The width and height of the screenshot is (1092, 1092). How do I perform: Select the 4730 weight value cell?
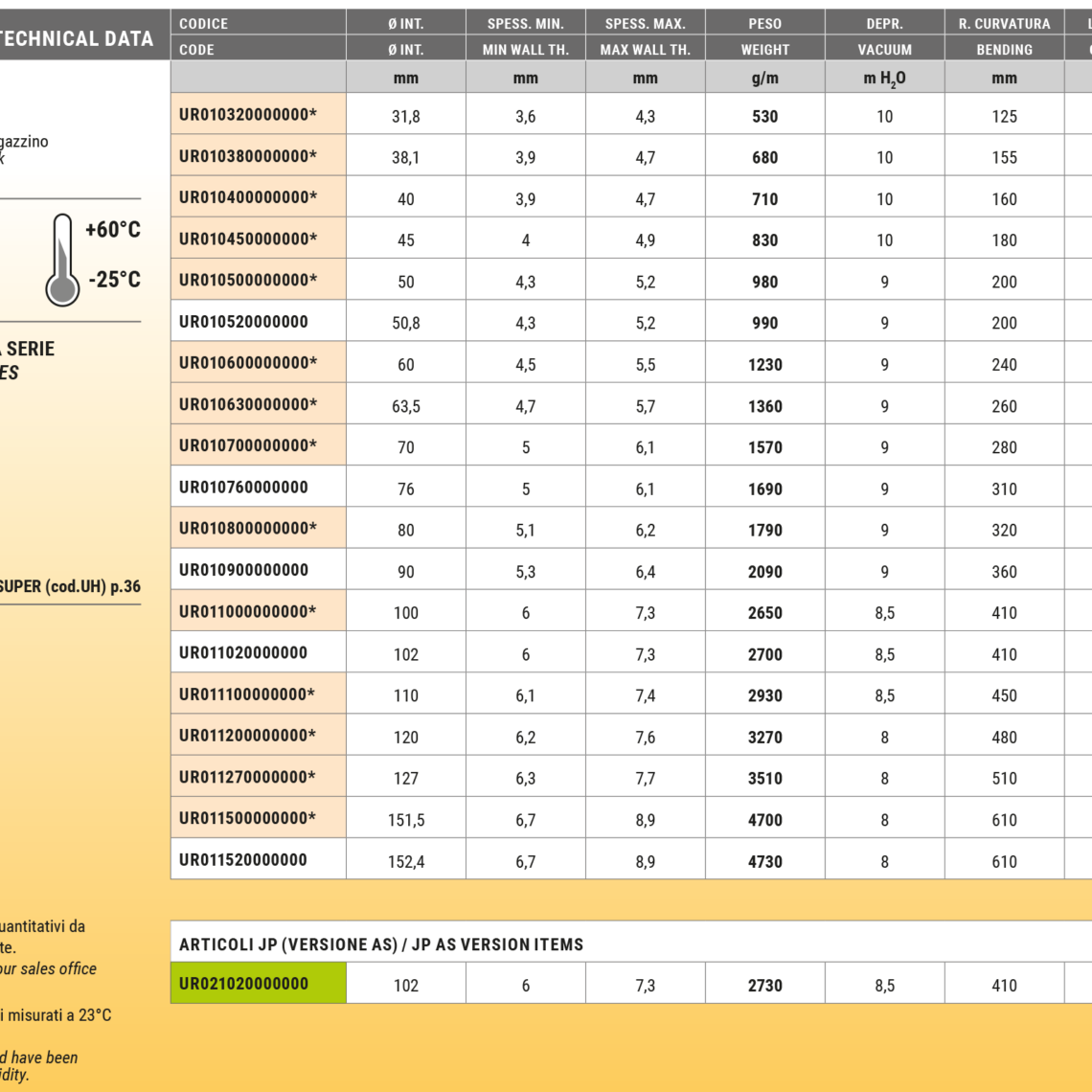(x=764, y=861)
